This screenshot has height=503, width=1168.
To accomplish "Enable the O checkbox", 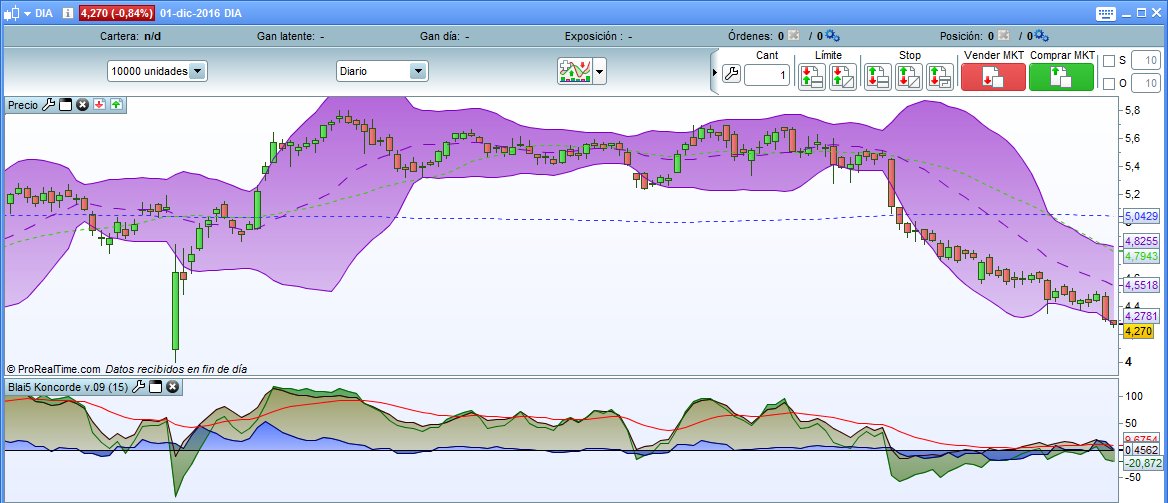I will click(1109, 83).
